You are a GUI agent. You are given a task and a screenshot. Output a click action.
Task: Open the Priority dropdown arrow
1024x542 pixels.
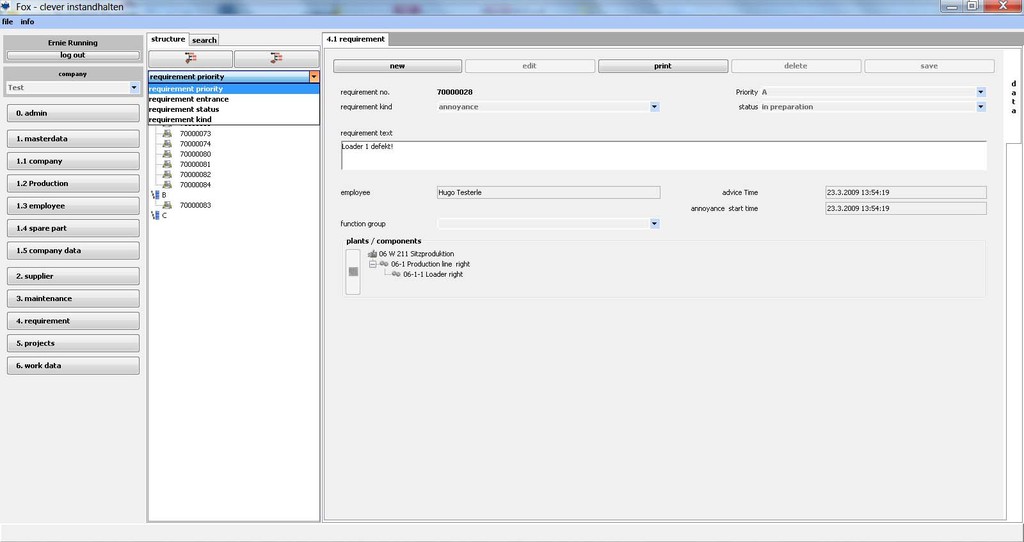click(981, 92)
